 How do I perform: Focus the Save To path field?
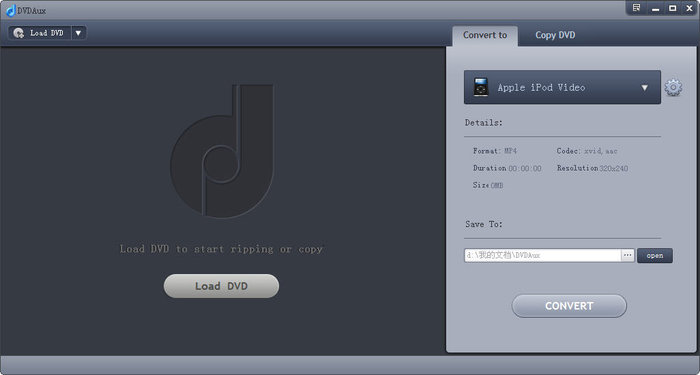[542, 255]
